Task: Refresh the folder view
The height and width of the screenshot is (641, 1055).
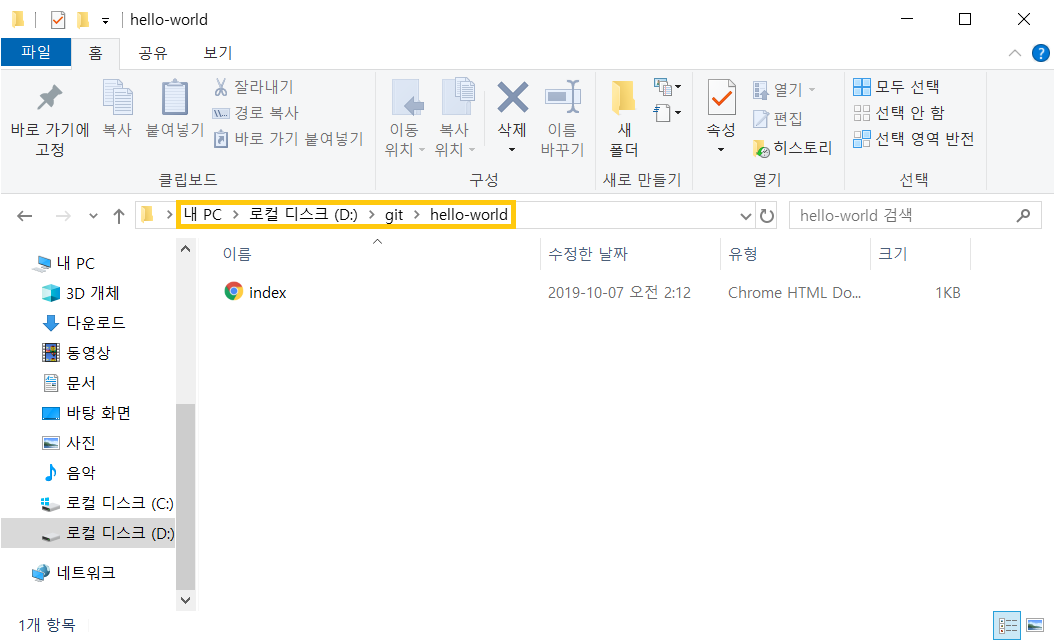Action: click(767, 216)
